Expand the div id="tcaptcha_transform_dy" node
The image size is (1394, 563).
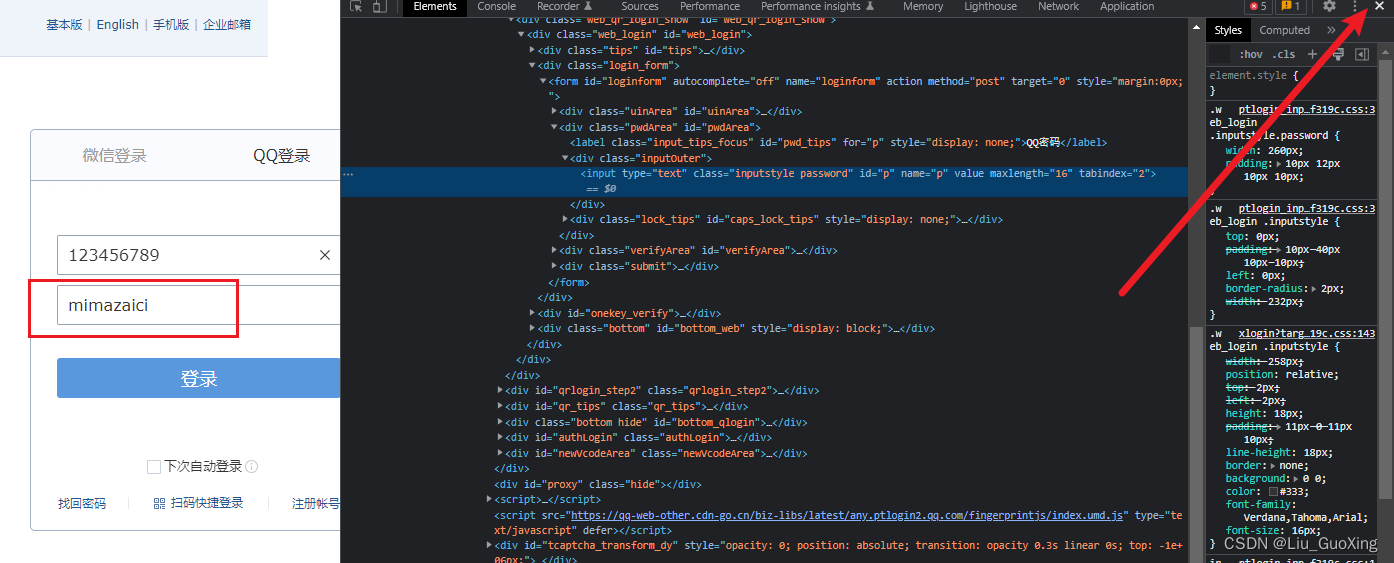pos(489,545)
